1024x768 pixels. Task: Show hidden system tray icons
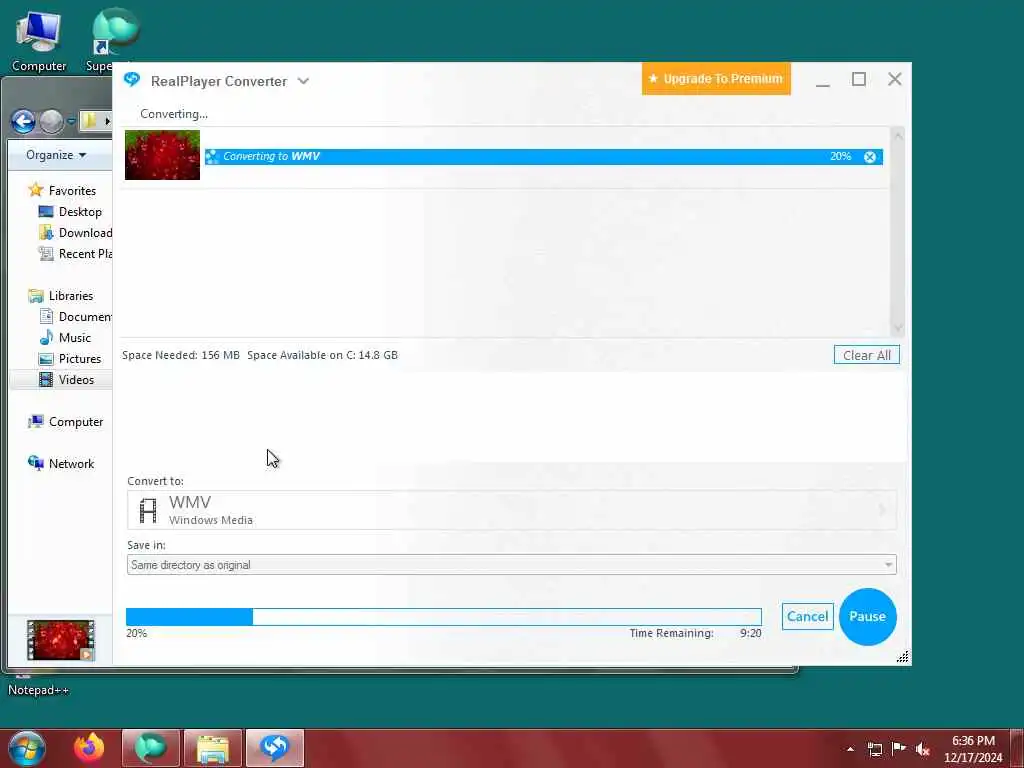[850, 749]
